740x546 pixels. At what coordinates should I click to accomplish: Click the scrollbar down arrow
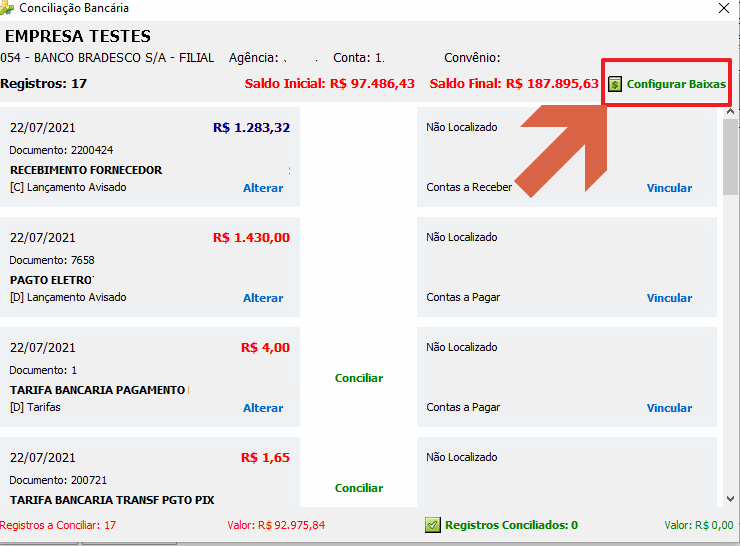point(730,499)
